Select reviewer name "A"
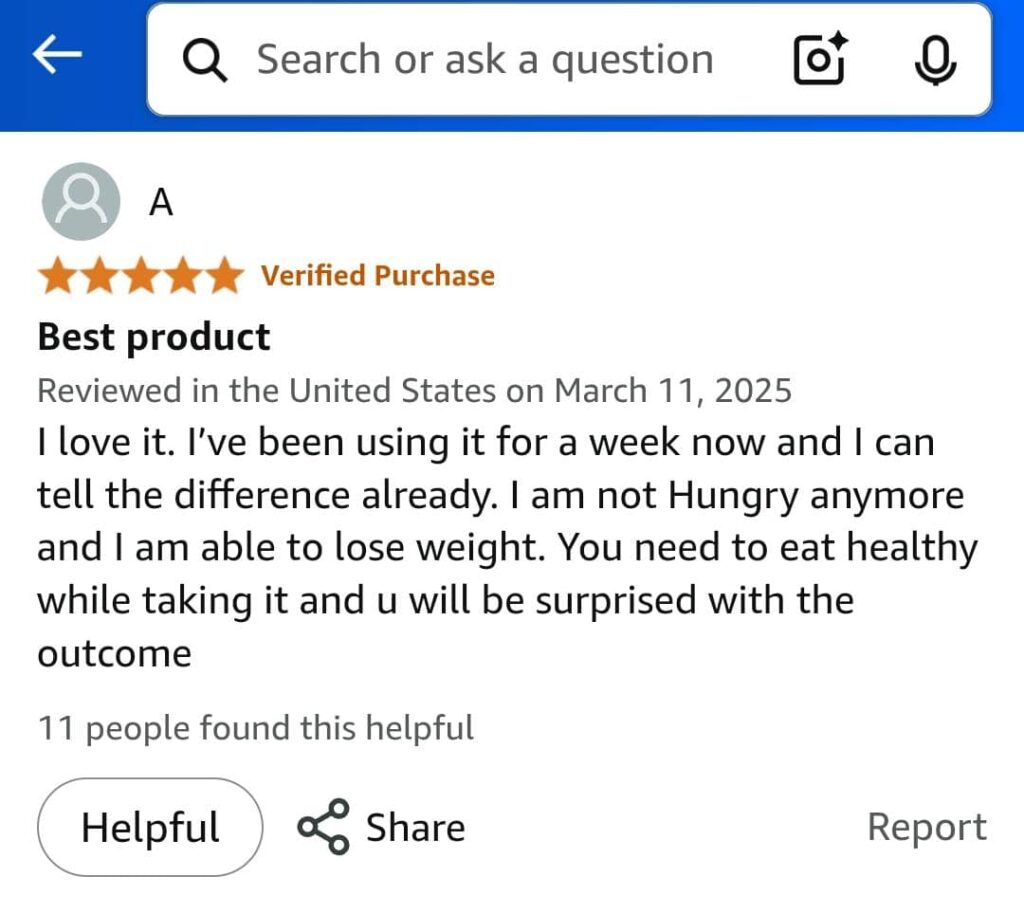The image size is (1024, 913). tap(161, 203)
